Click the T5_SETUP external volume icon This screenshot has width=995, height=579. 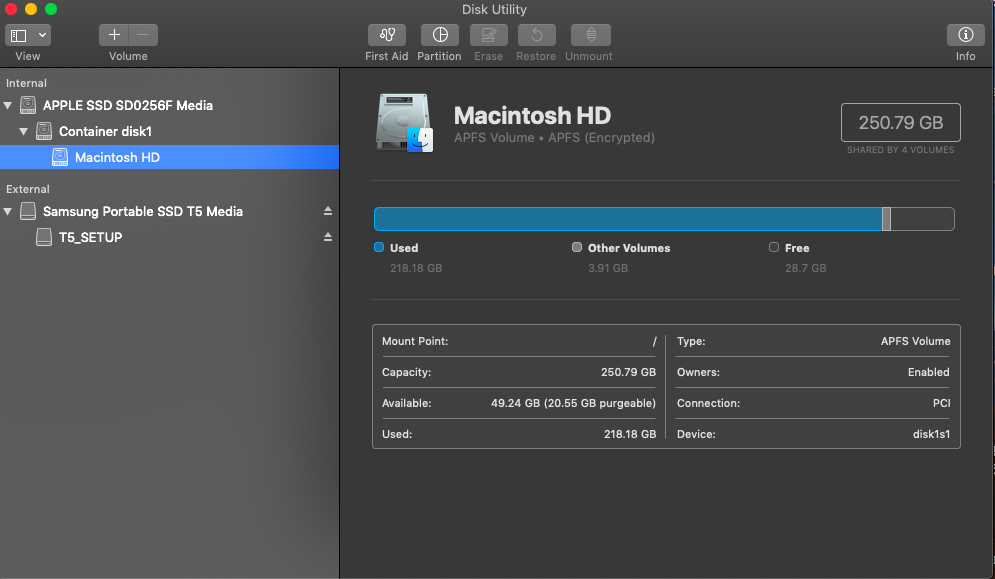44,237
